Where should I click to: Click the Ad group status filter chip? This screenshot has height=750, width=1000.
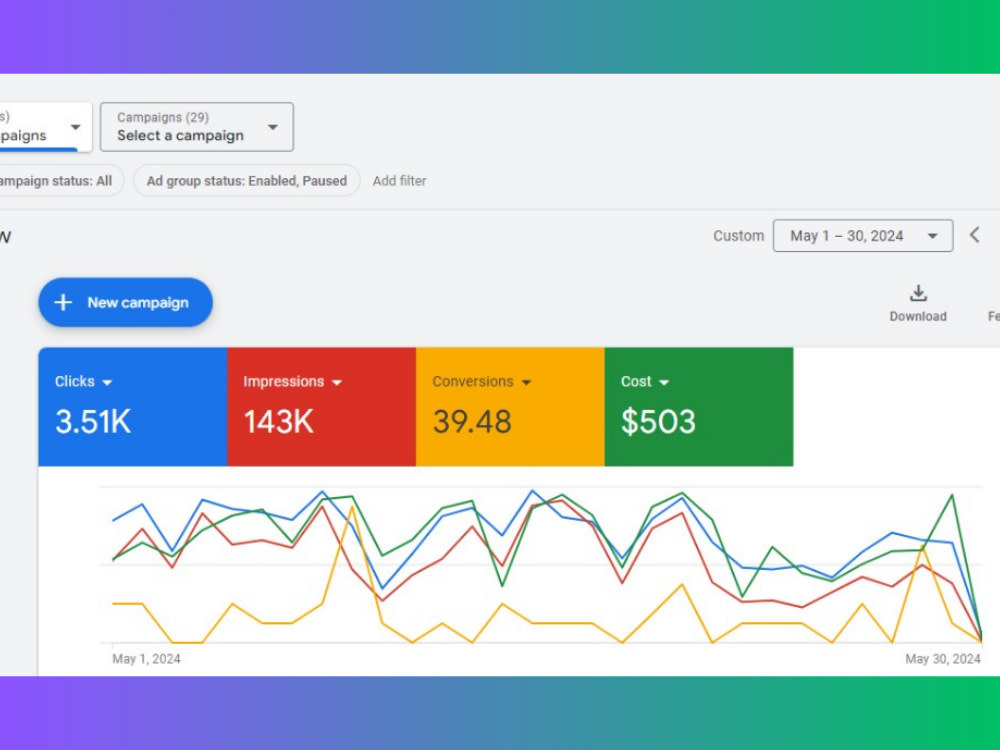(x=247, y=181)
